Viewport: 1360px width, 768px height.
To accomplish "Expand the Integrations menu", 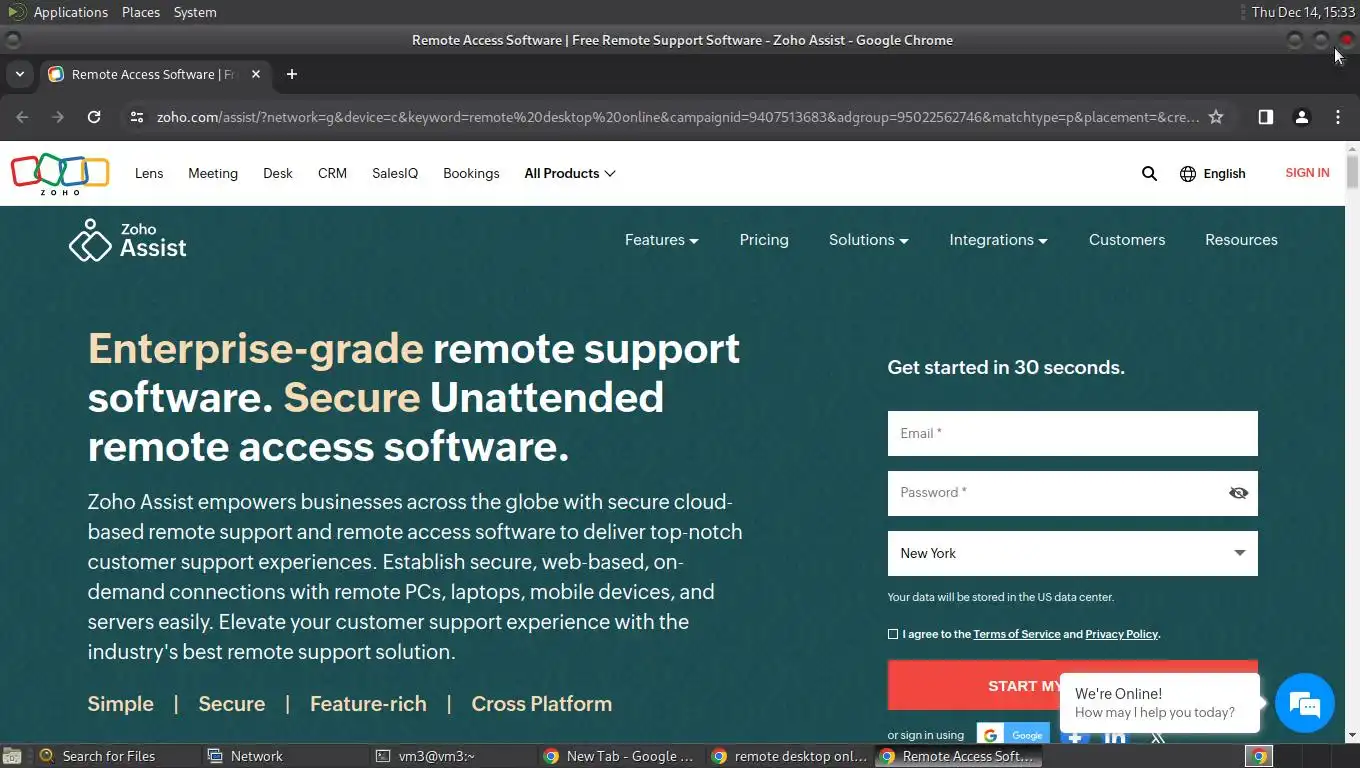I will [x=998, y=240].
